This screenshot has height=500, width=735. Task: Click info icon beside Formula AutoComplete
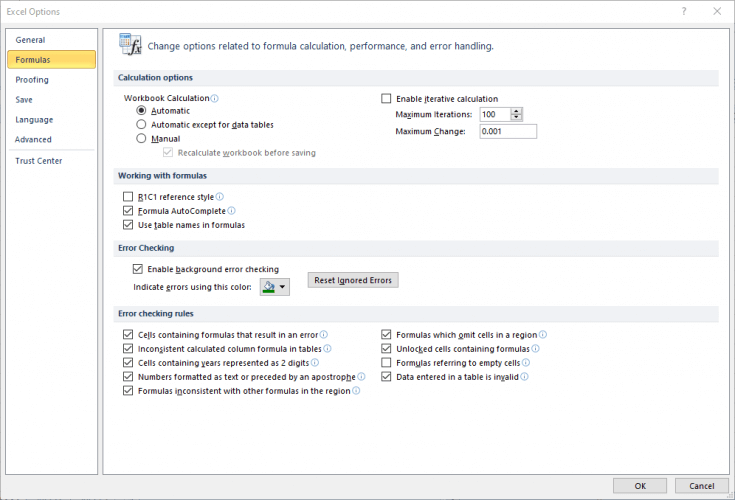click(231, 211)
